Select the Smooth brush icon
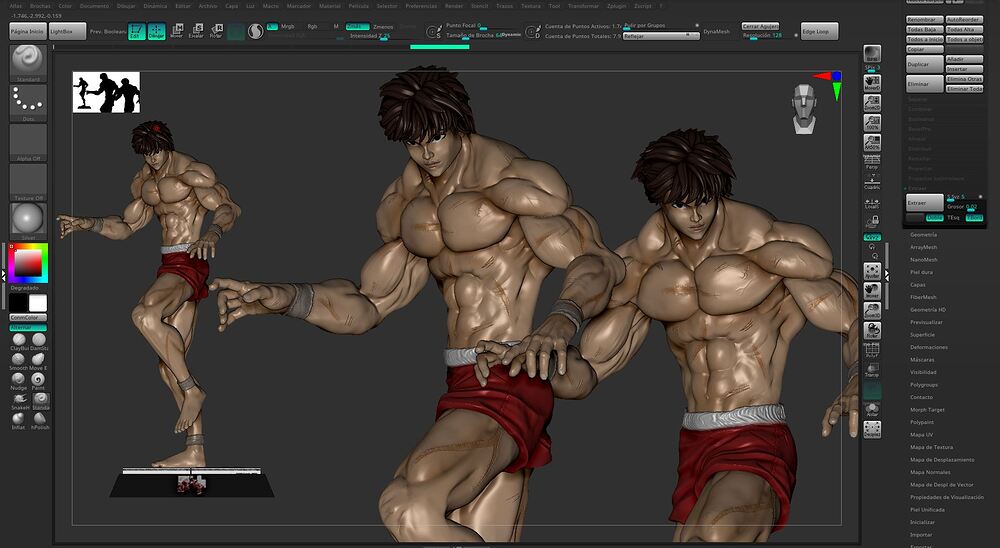The width and height of the screenshot is (1000, 548). click(x=19, y=360)
